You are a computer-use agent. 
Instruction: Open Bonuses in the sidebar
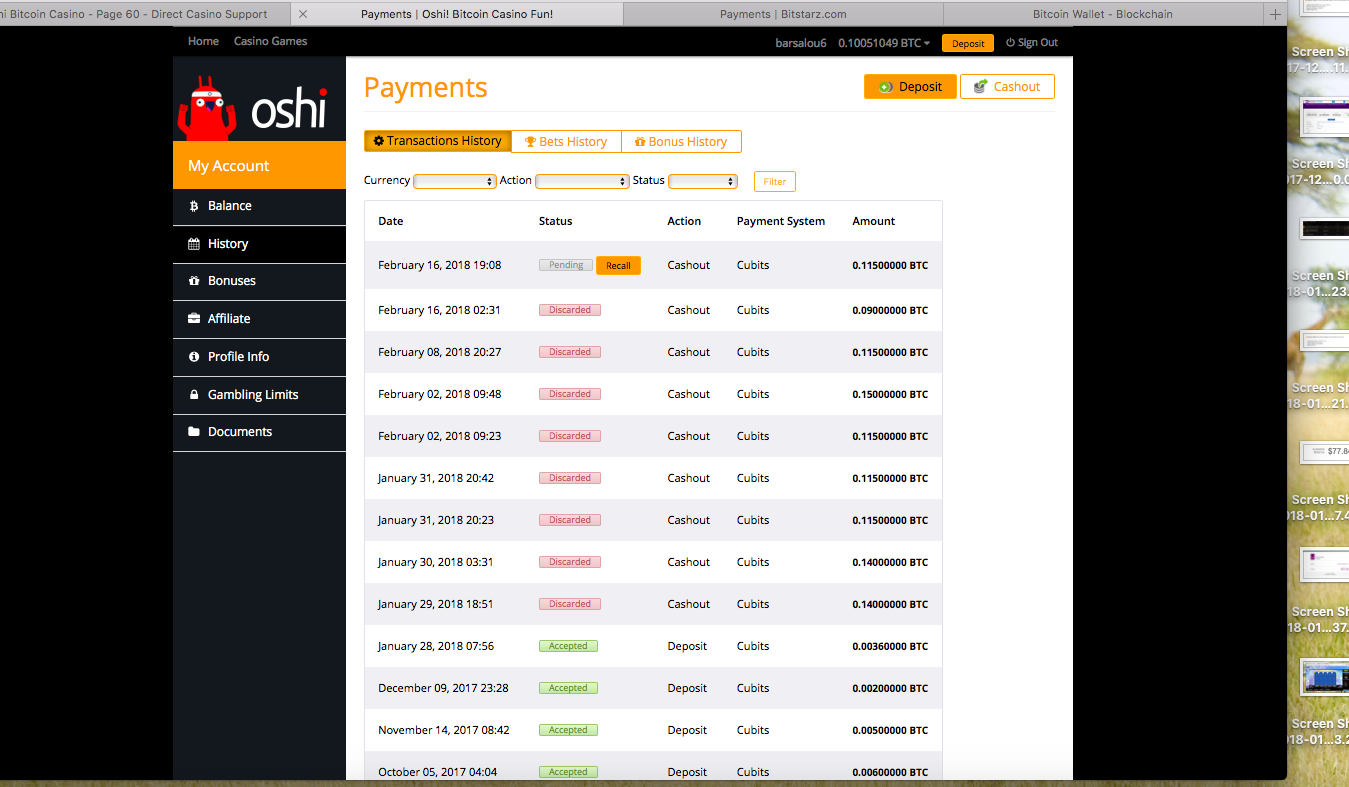coord(259,281)
